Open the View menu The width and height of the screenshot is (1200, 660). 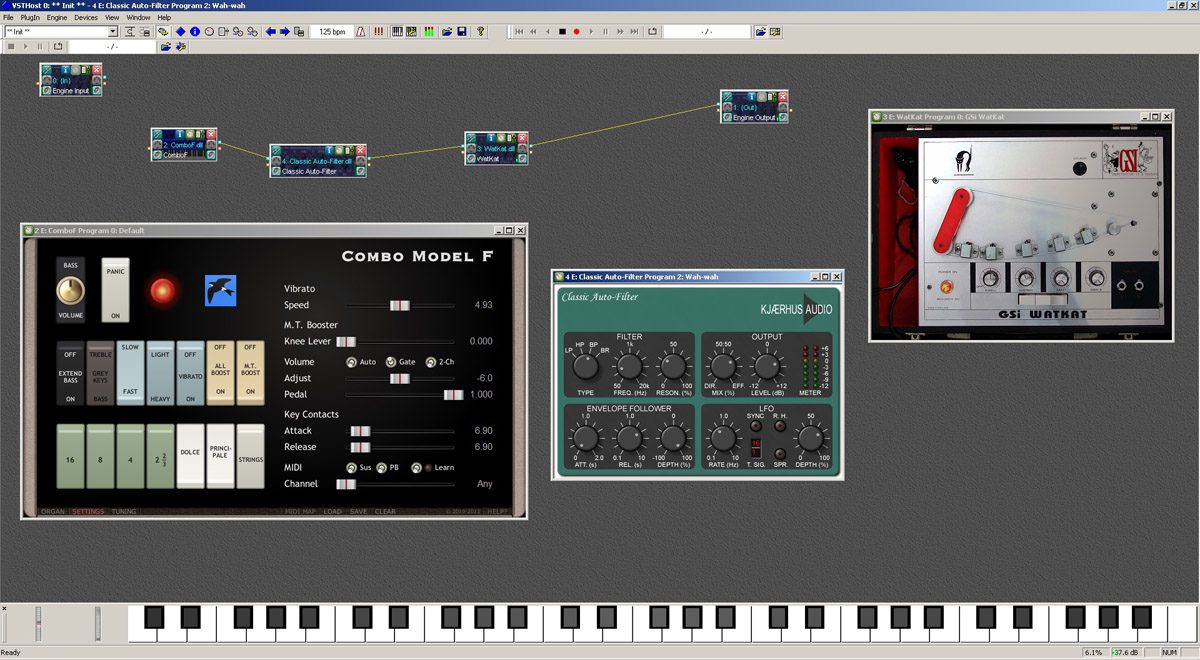112,17
